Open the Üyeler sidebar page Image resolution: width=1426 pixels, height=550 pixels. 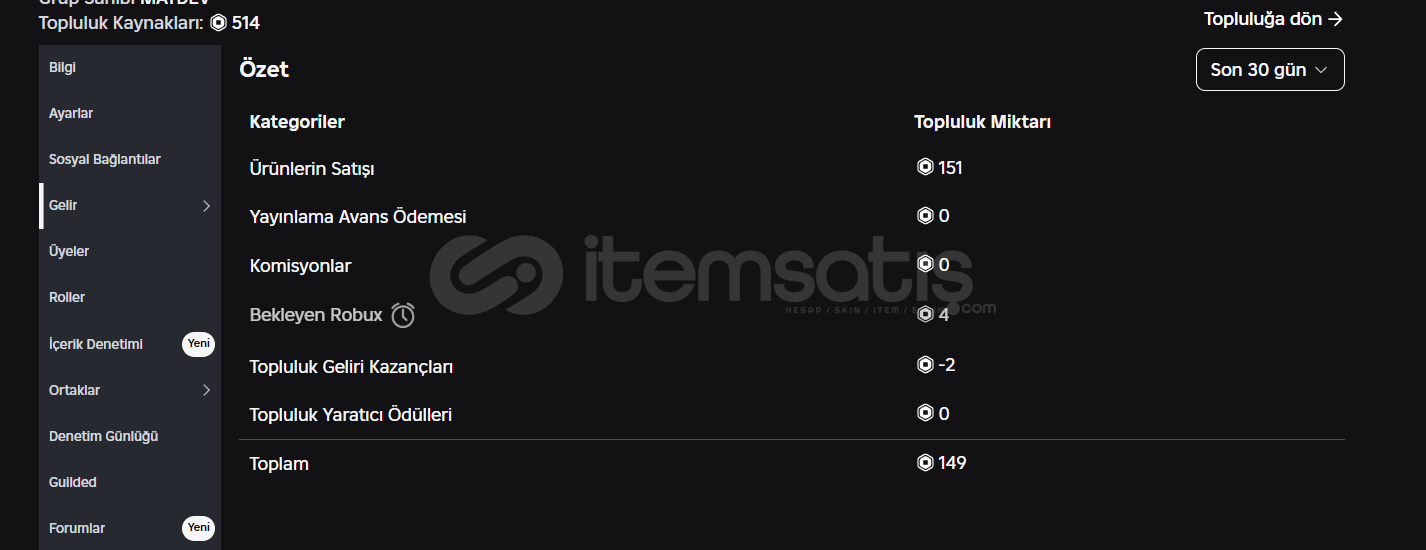point(69,252)
